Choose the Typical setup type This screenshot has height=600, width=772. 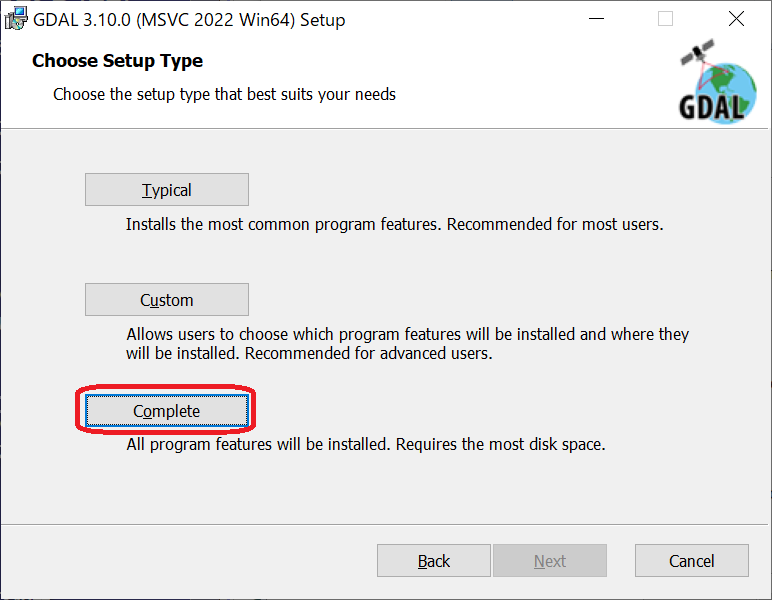(167, 190)
